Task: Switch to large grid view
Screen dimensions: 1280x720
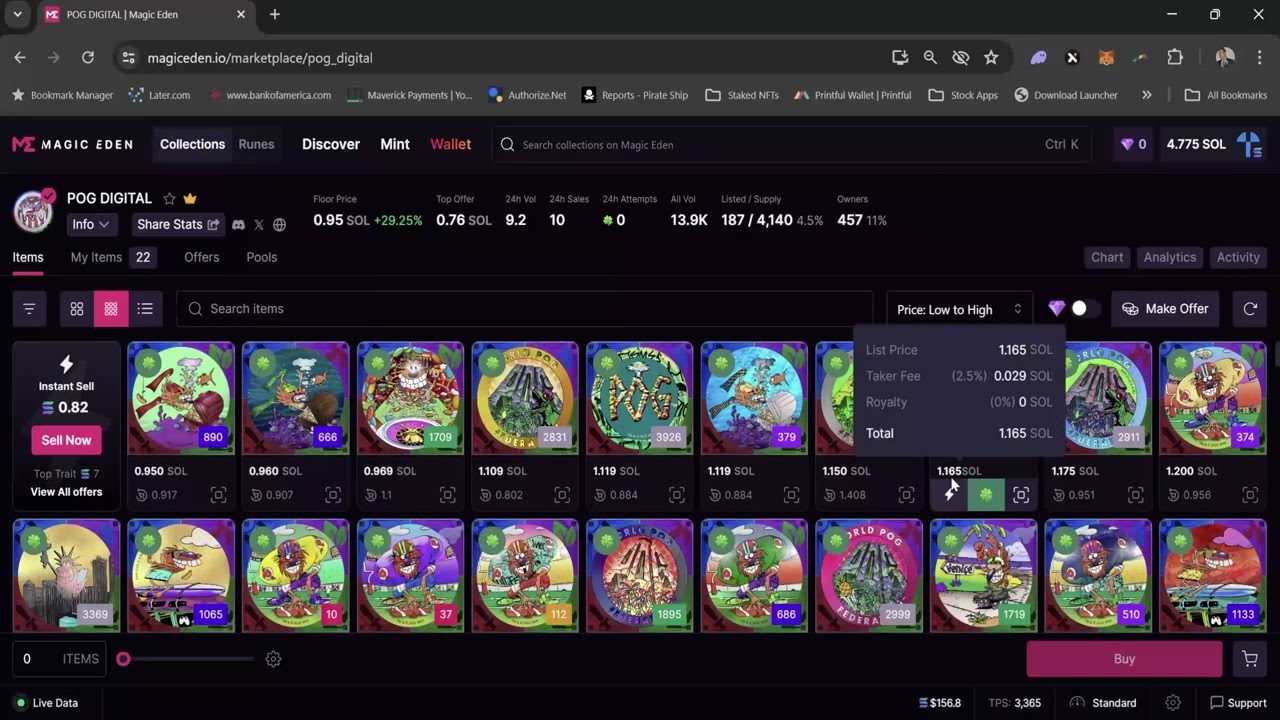Action: click(x=77, y=309)
